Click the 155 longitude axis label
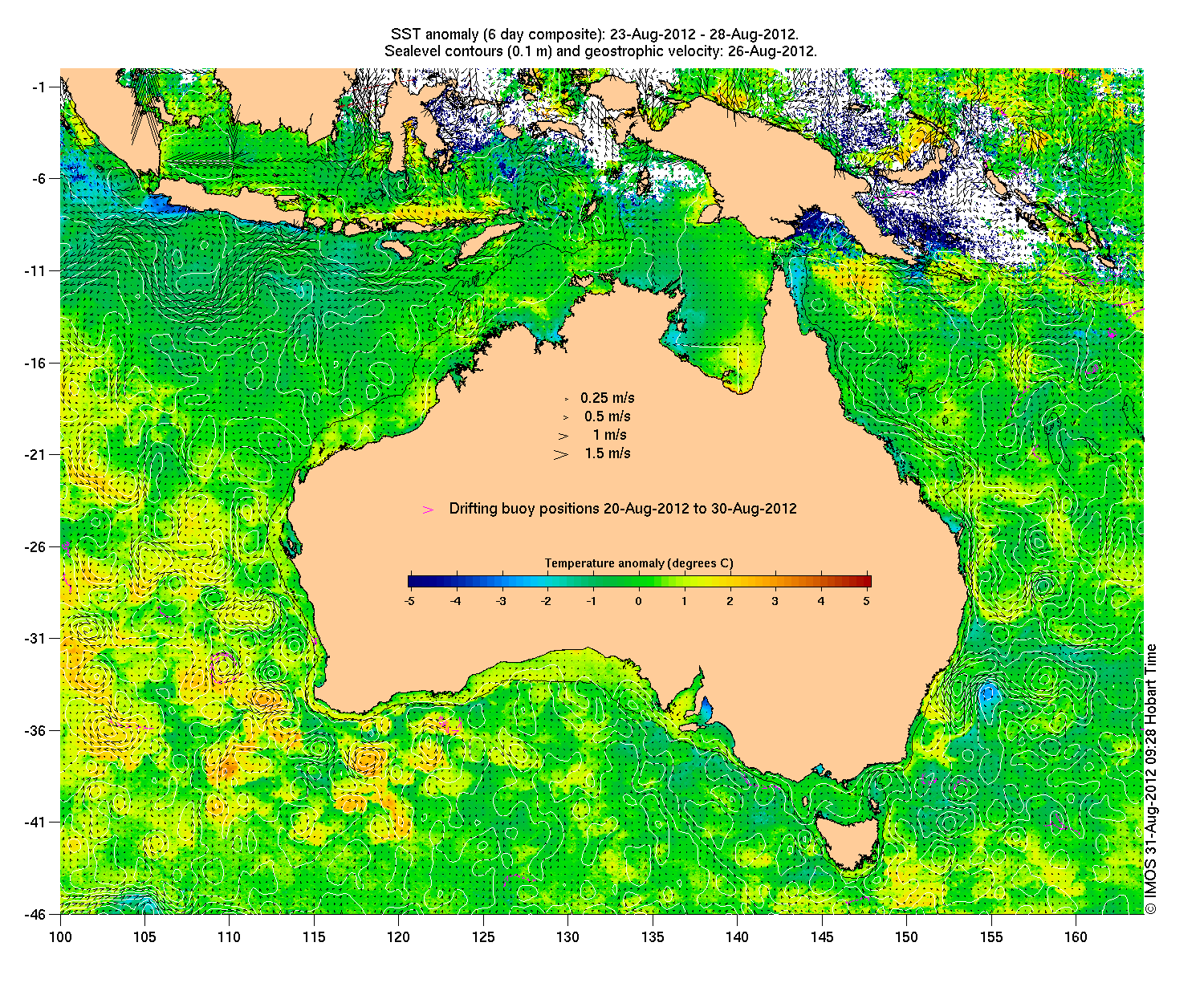1204x983 pixels. [991, 937]
